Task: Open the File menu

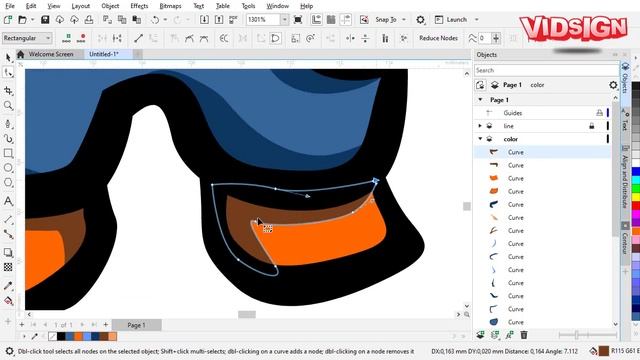Action: coord(10,6)
